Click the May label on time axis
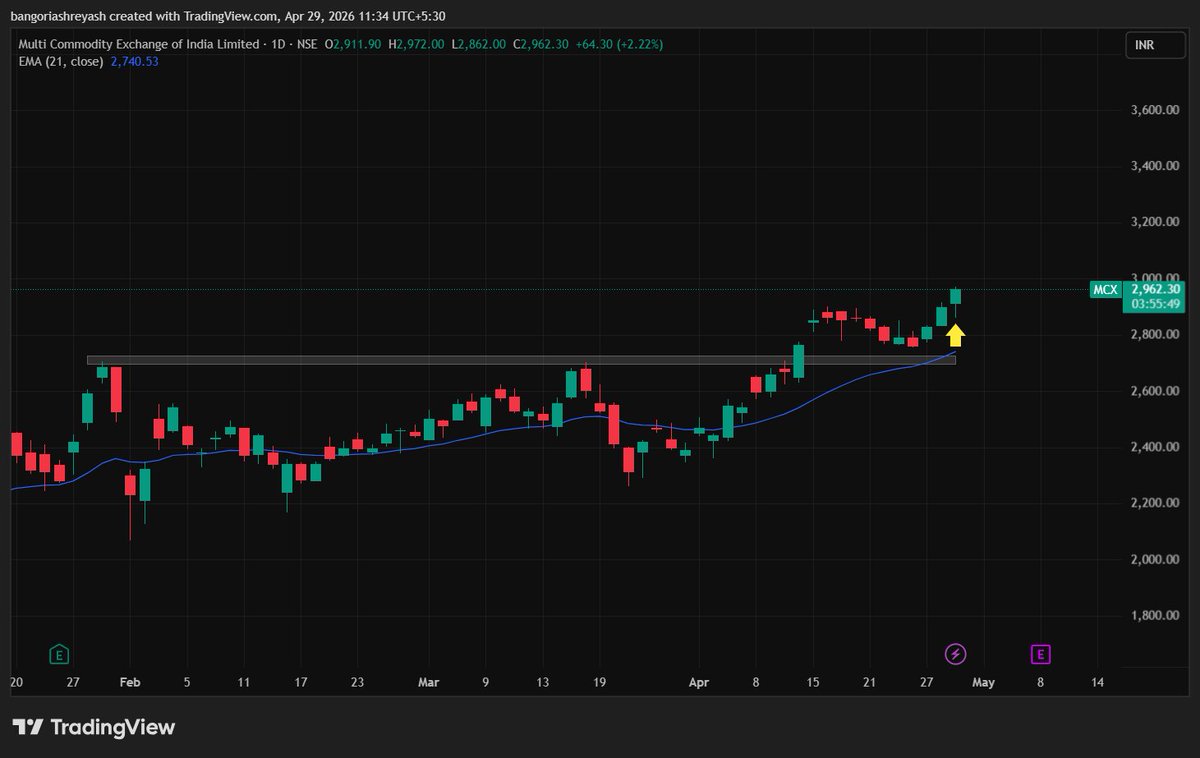 pos(984,683)
